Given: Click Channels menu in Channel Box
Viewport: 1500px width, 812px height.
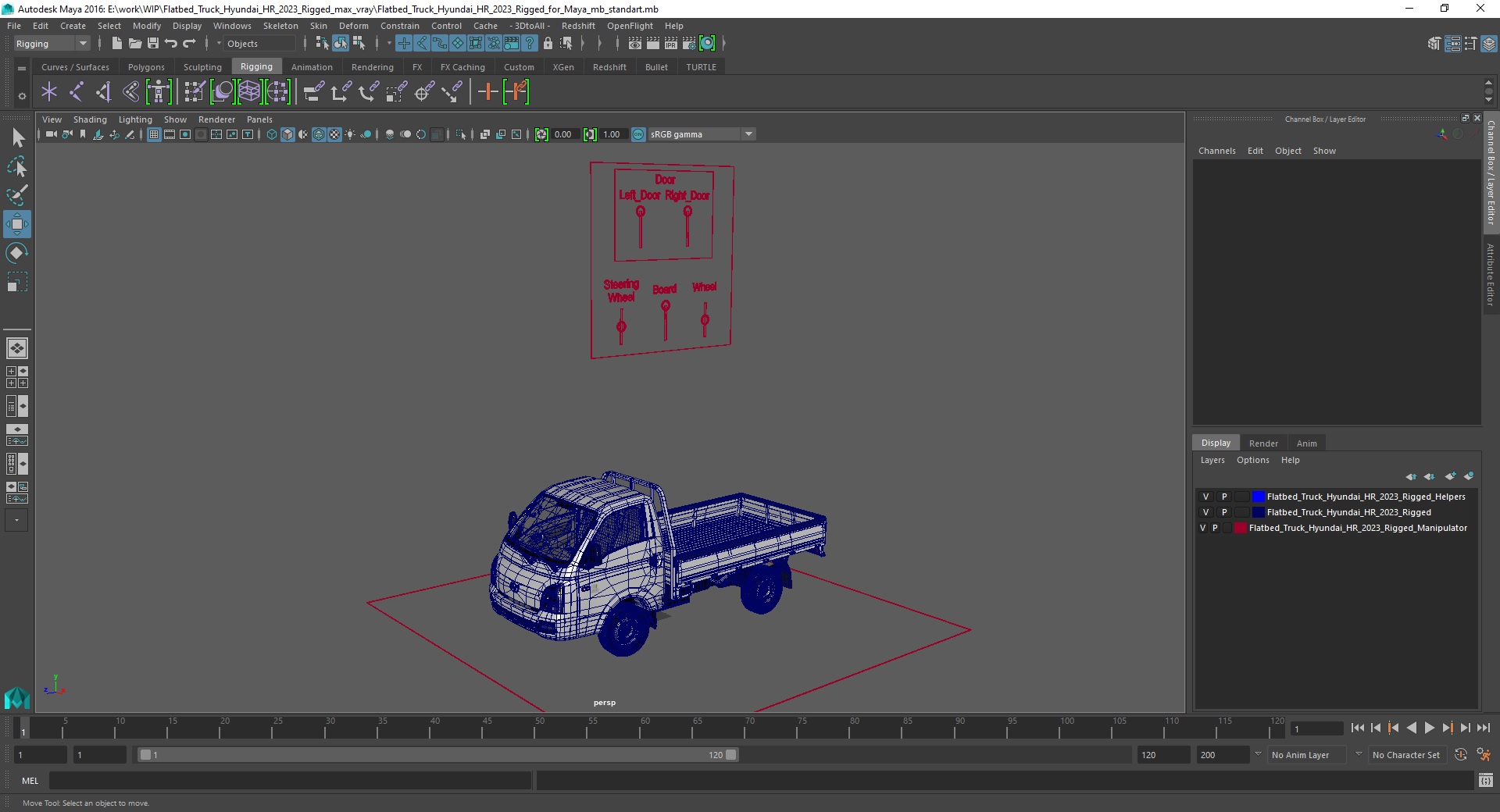Looking at the screenshot, I should (x=1216, y=151).
